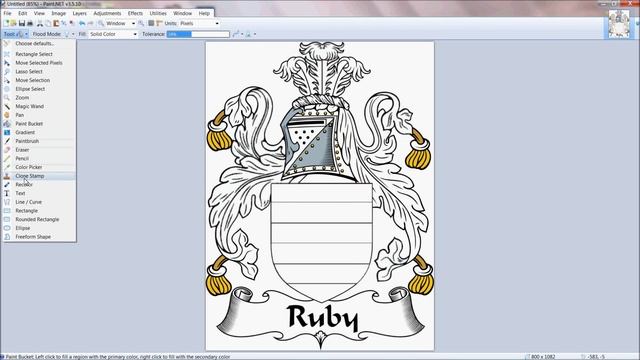Click the Paste clipboard toolbar icon
The width and height of the screenshot is (640, 360).
coord(56,23)
